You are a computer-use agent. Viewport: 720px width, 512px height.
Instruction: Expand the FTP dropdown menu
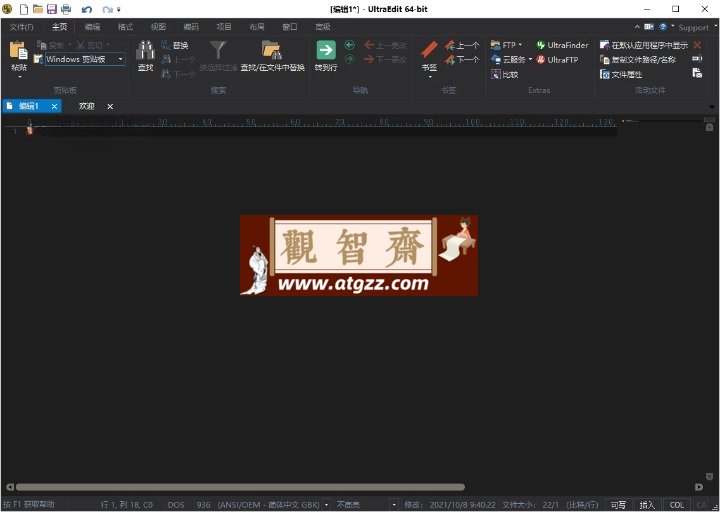click(520, 45)
